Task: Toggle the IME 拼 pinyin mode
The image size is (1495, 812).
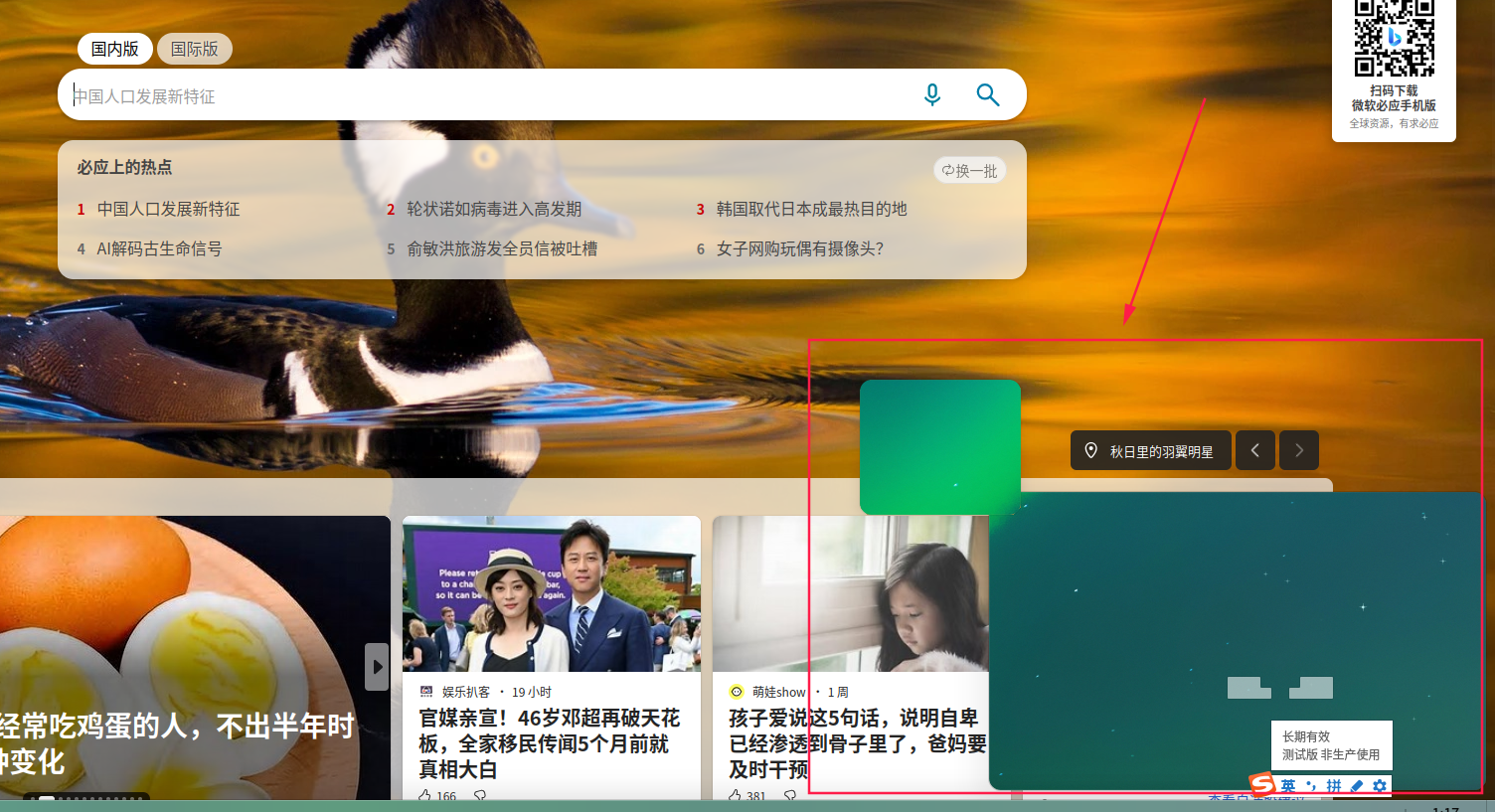Action: [x=1334, y=786]
